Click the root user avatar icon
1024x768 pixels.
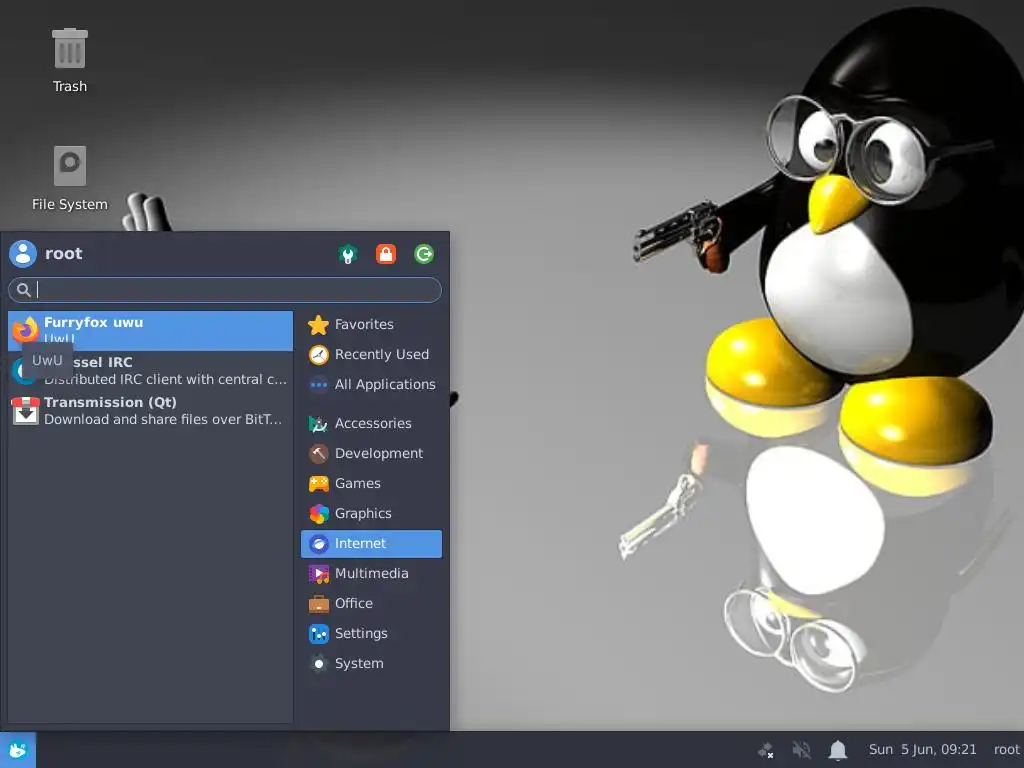point(23,254)
